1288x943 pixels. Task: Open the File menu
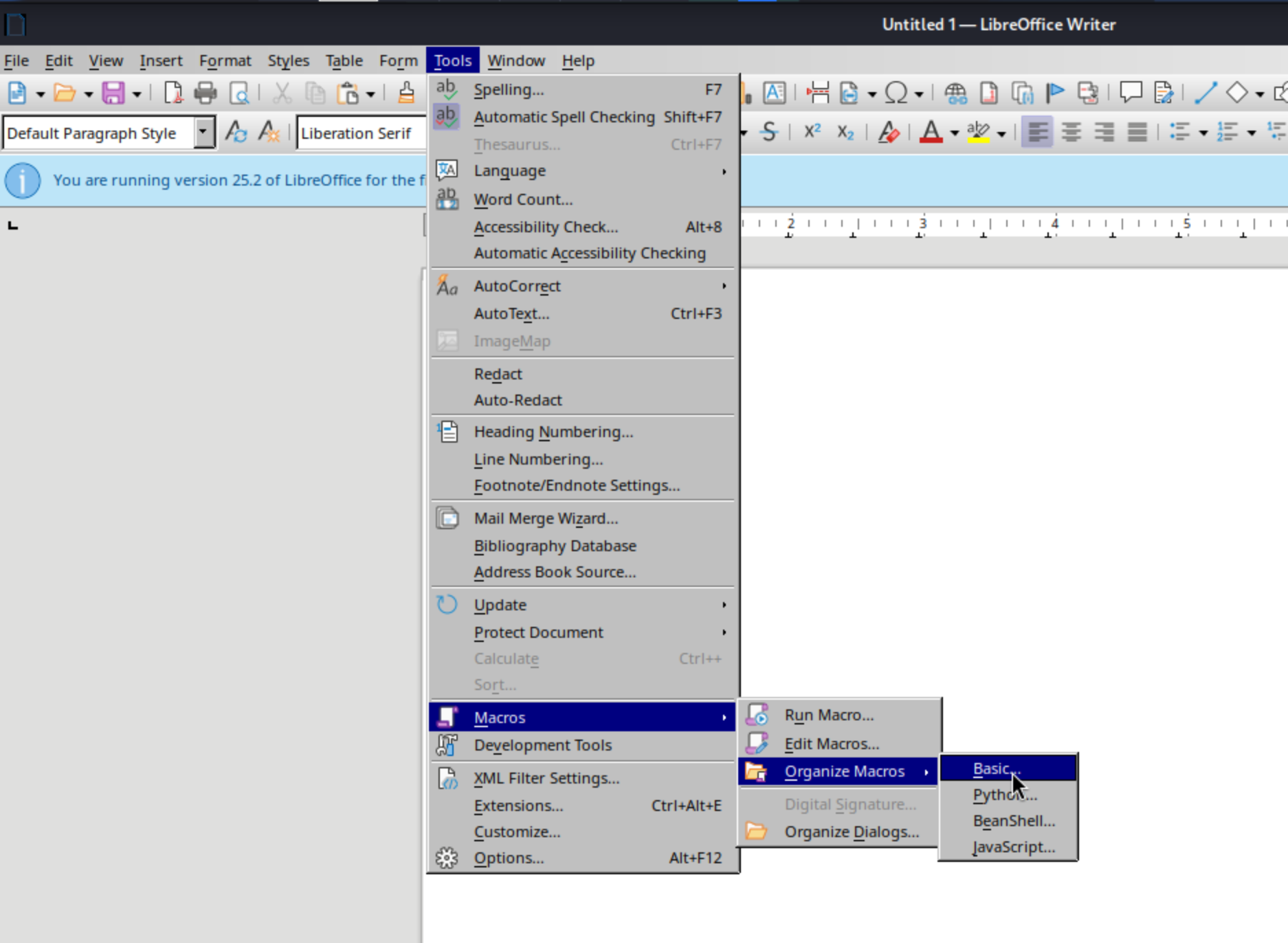point(16,60)
